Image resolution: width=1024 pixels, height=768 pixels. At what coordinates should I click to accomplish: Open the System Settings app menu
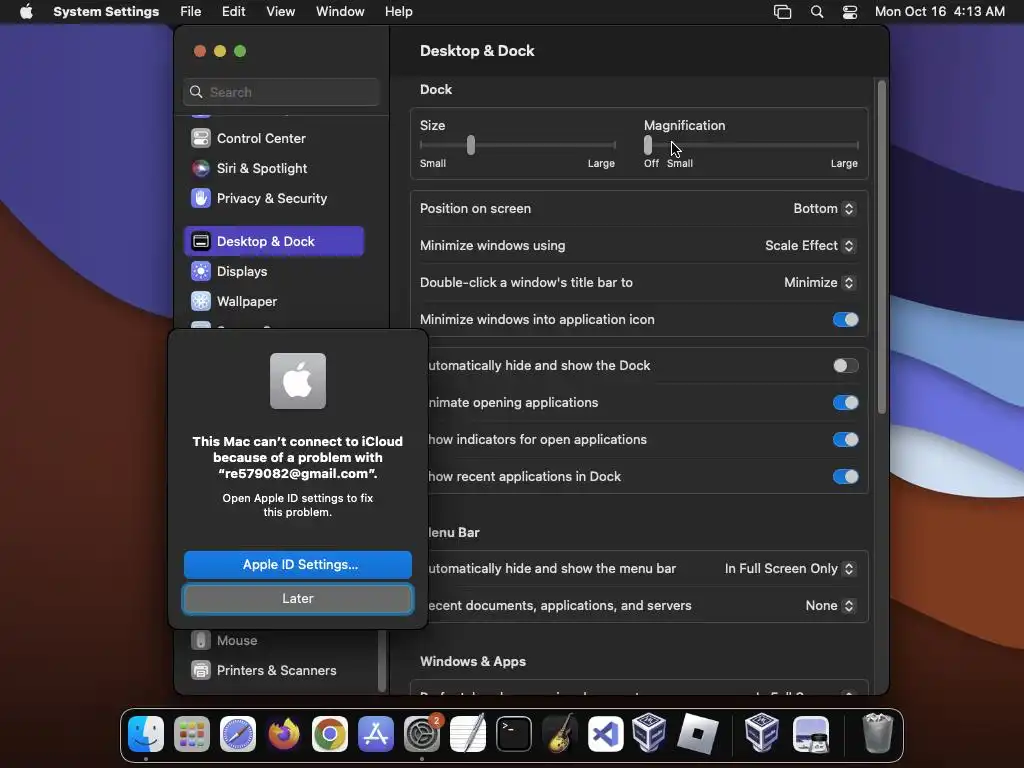click(106, 12)
